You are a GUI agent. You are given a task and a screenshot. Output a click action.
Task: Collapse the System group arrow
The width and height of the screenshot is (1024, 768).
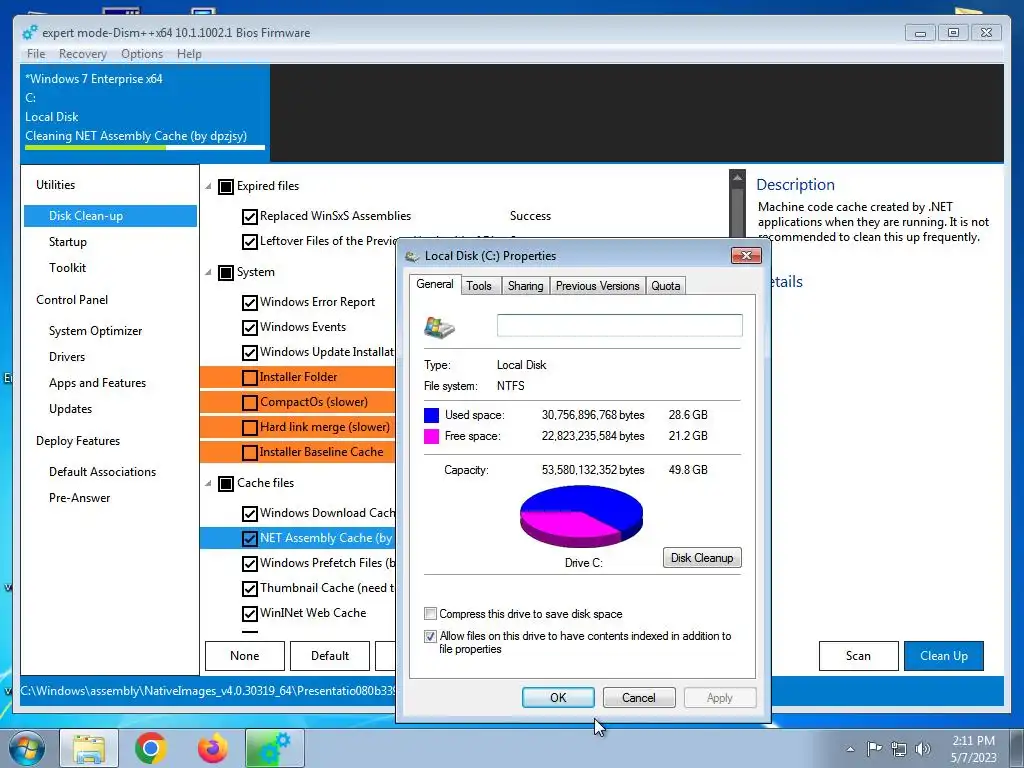tap(208, 272)
